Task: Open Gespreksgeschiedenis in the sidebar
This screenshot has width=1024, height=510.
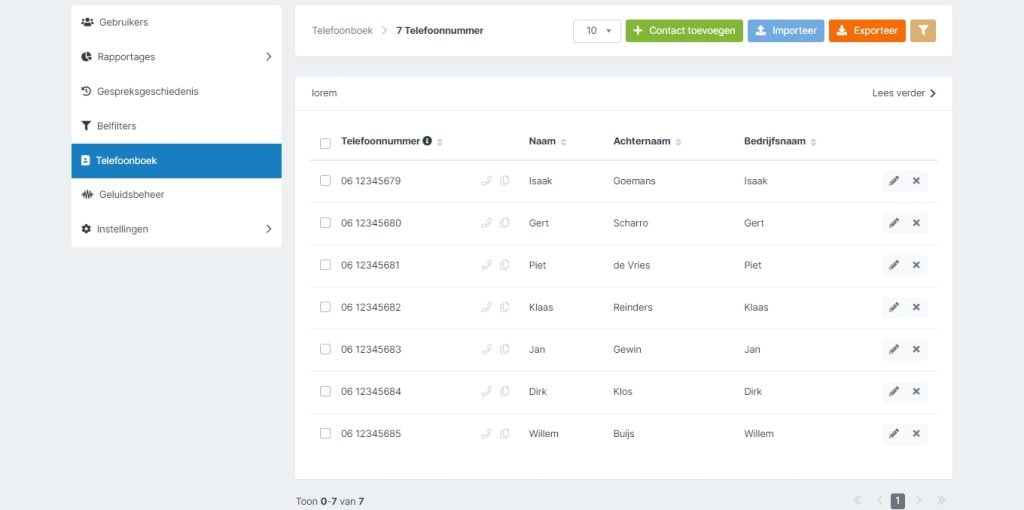Action: tap(176, 91)
